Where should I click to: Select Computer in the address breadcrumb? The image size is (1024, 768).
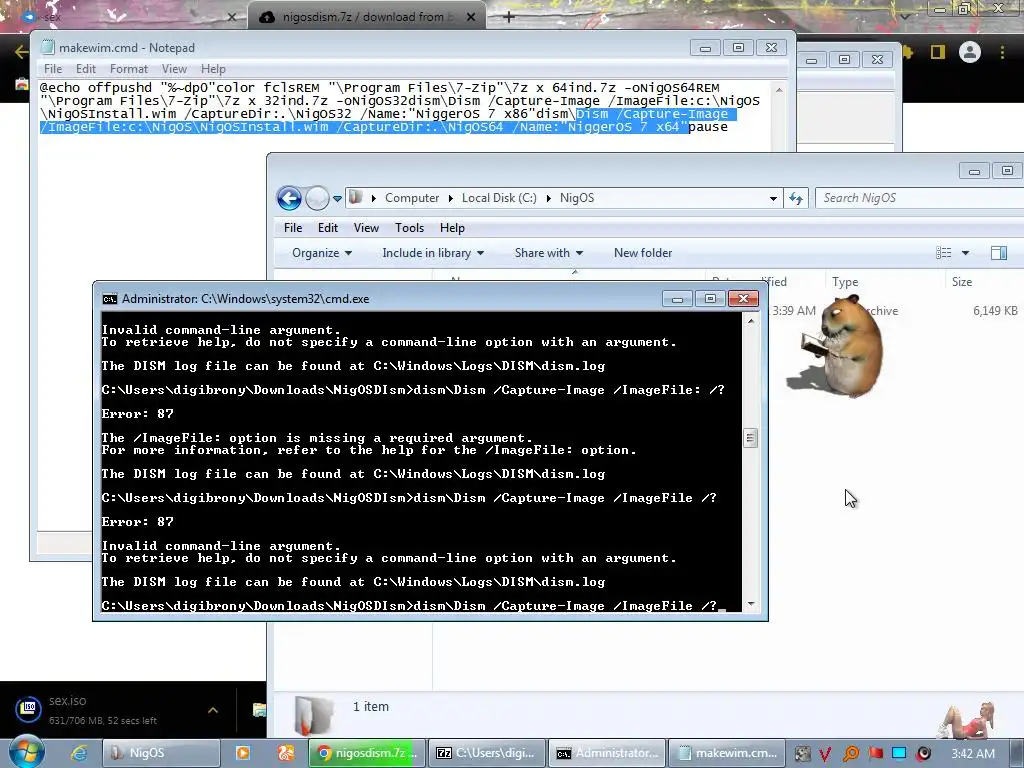coord(411,198)
